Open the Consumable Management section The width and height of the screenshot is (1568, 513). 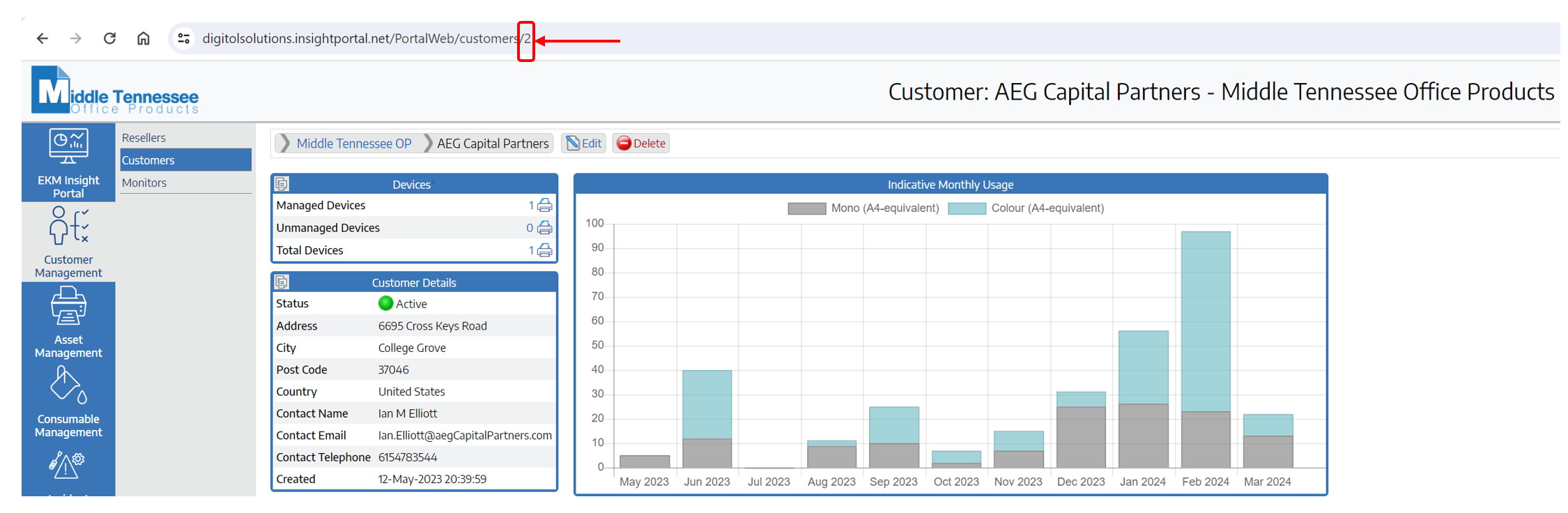tap(68, 402)
